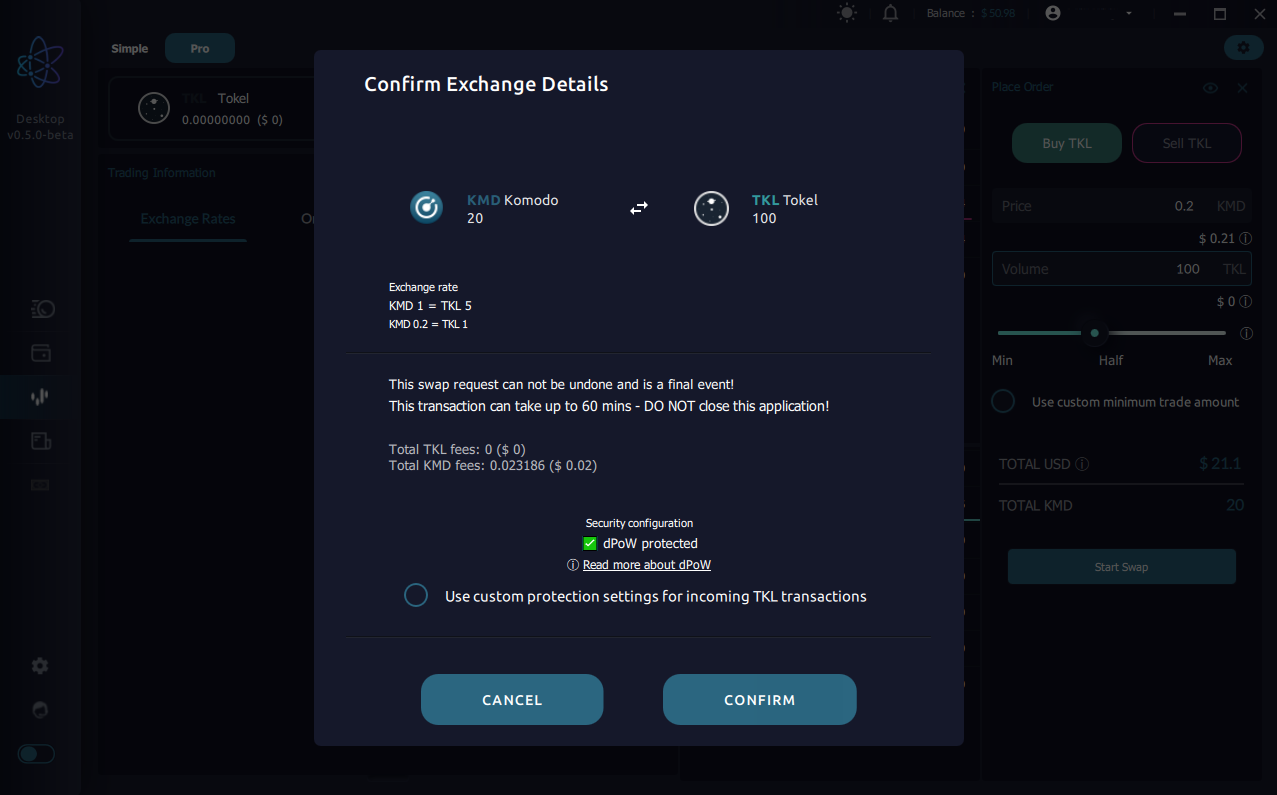The image size is (1277, 795).
Task: Click the Start Swap button
Action: coord(1122,567)
